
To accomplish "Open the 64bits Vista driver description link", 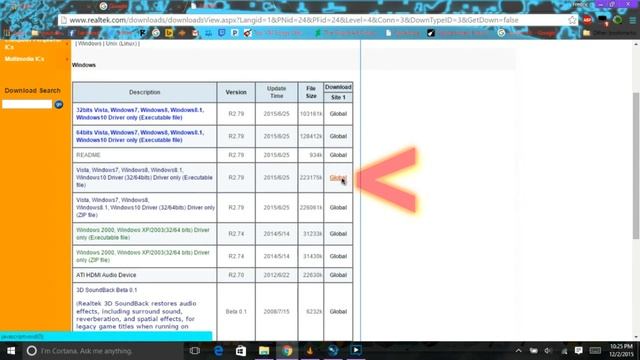I will pyautogui.click(x=140, y=136).
